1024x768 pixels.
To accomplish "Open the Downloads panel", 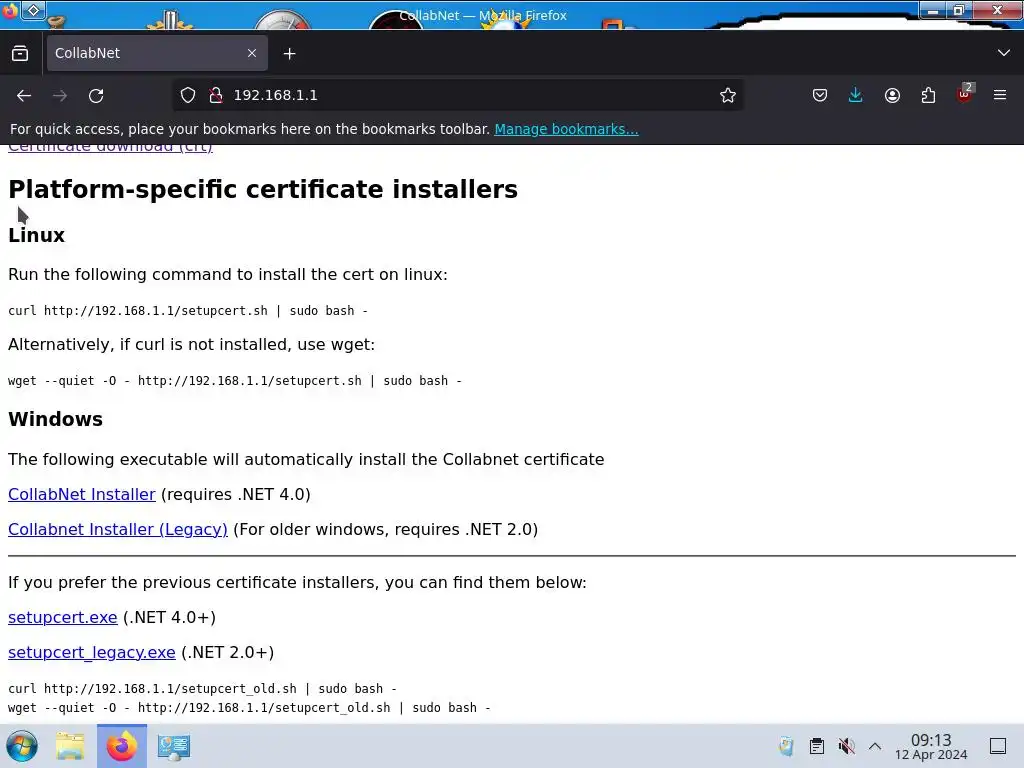I will 856,95.
